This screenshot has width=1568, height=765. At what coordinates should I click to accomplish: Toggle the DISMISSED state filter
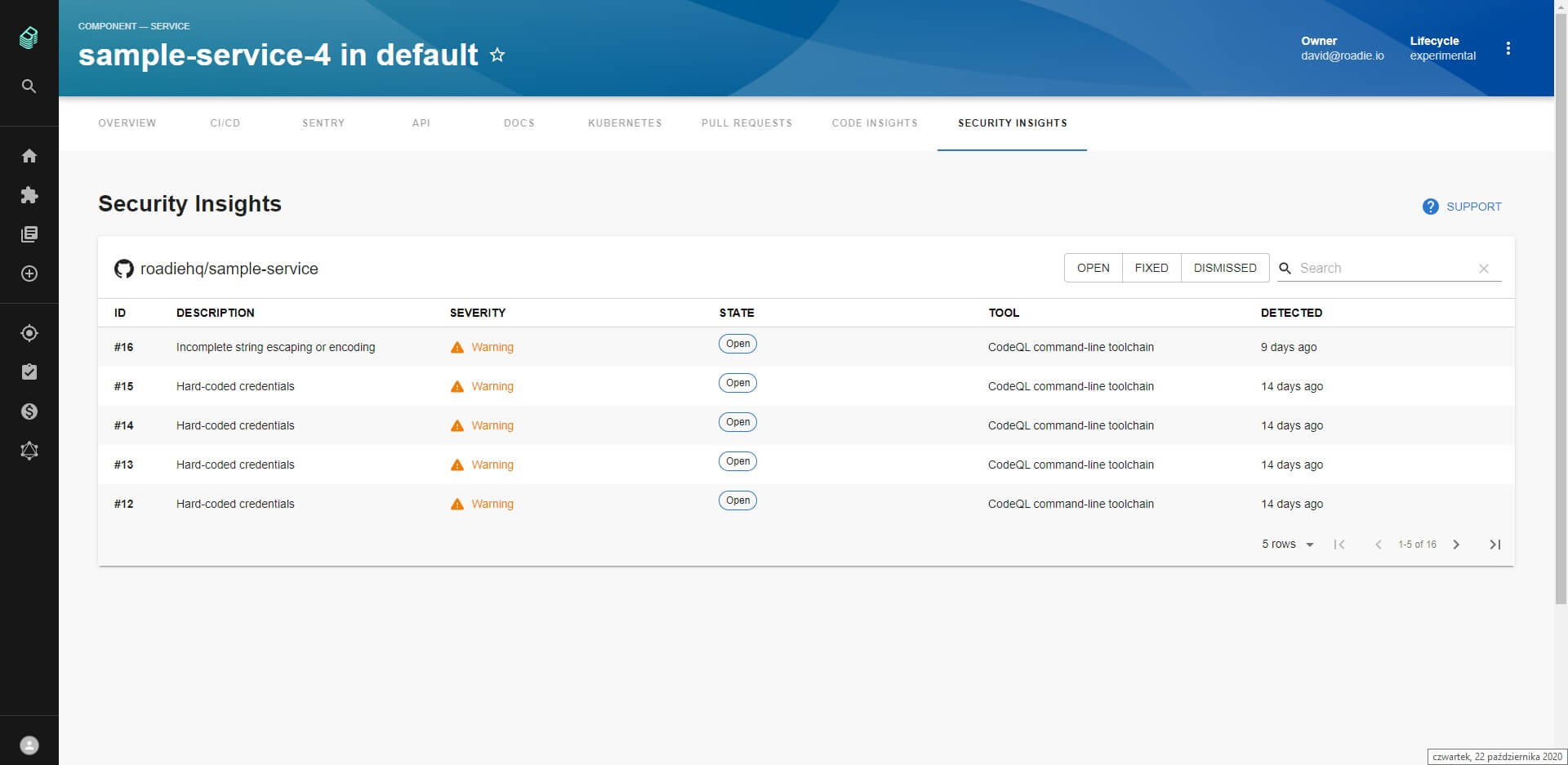click(1225, 268)
